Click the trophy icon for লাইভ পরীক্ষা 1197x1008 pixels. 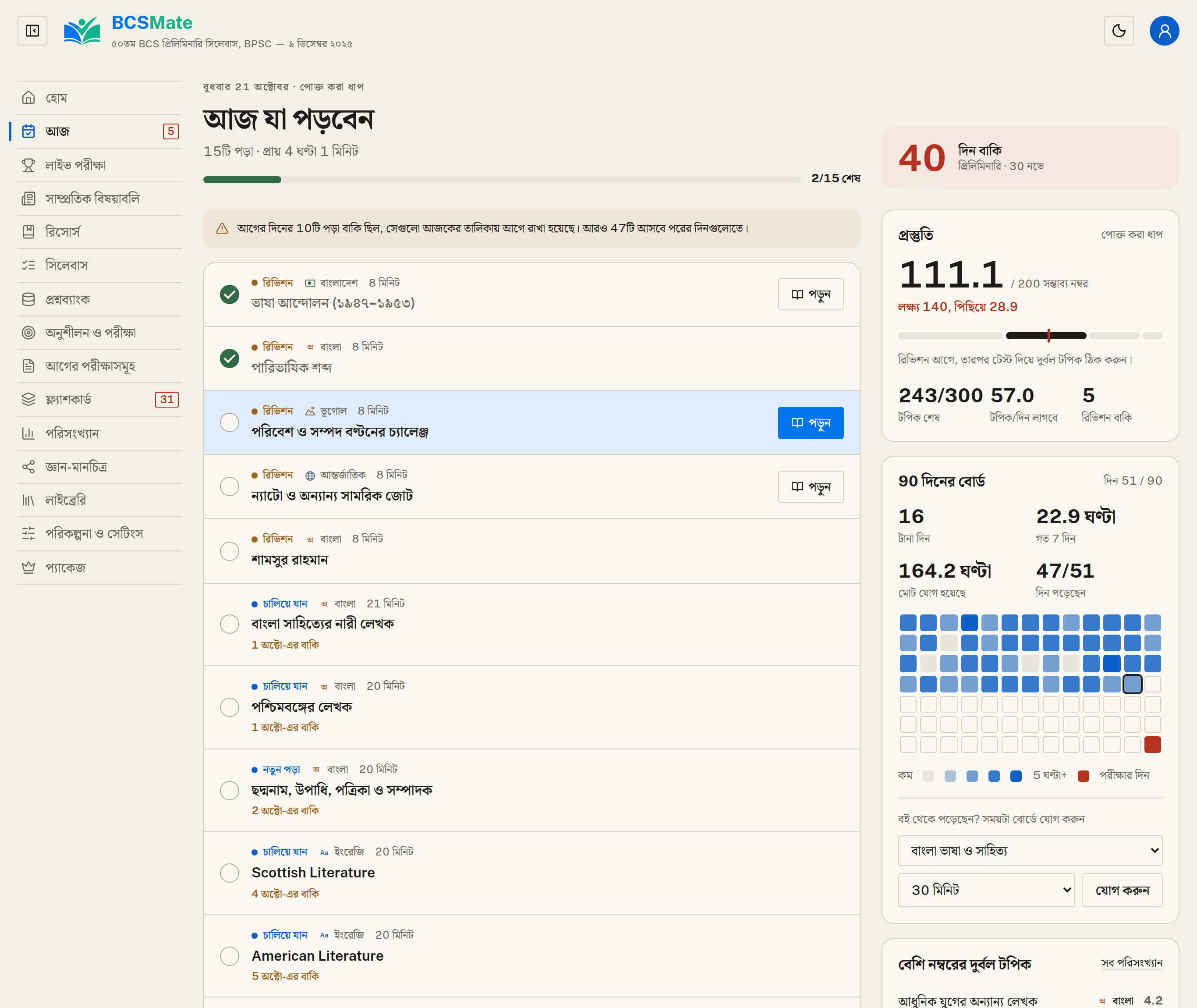[28, 165]
